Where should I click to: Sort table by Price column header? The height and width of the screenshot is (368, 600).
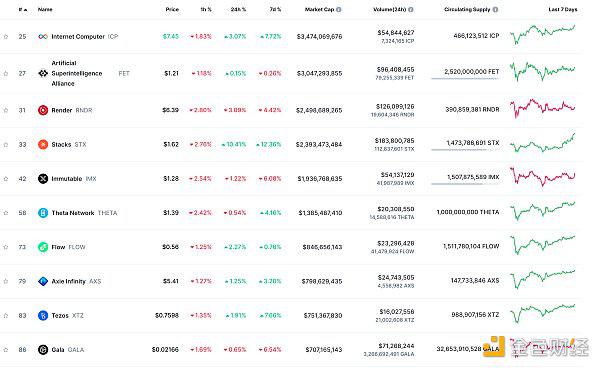click(172, 10)
